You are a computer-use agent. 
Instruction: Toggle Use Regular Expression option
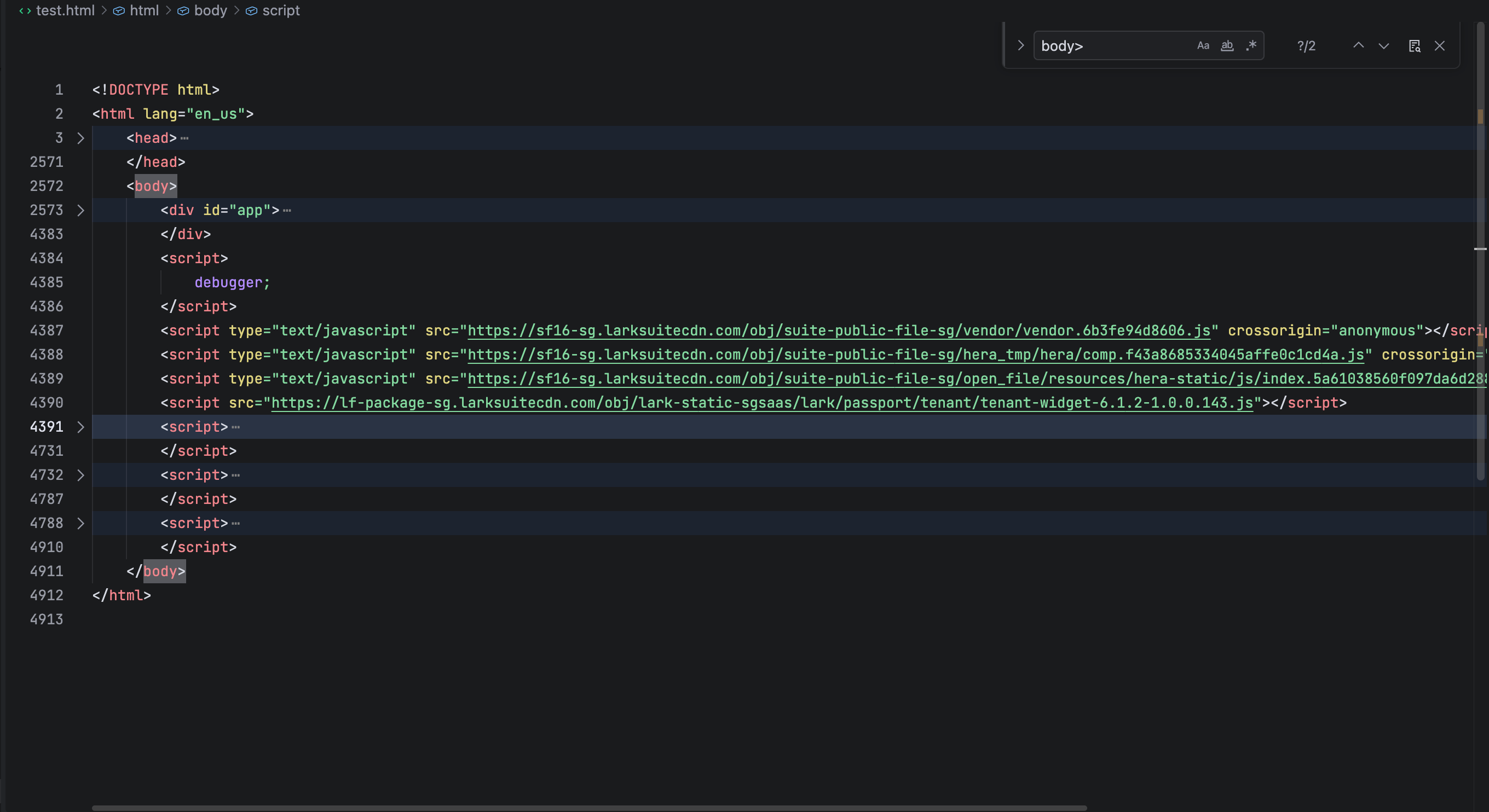point(1251,45)
